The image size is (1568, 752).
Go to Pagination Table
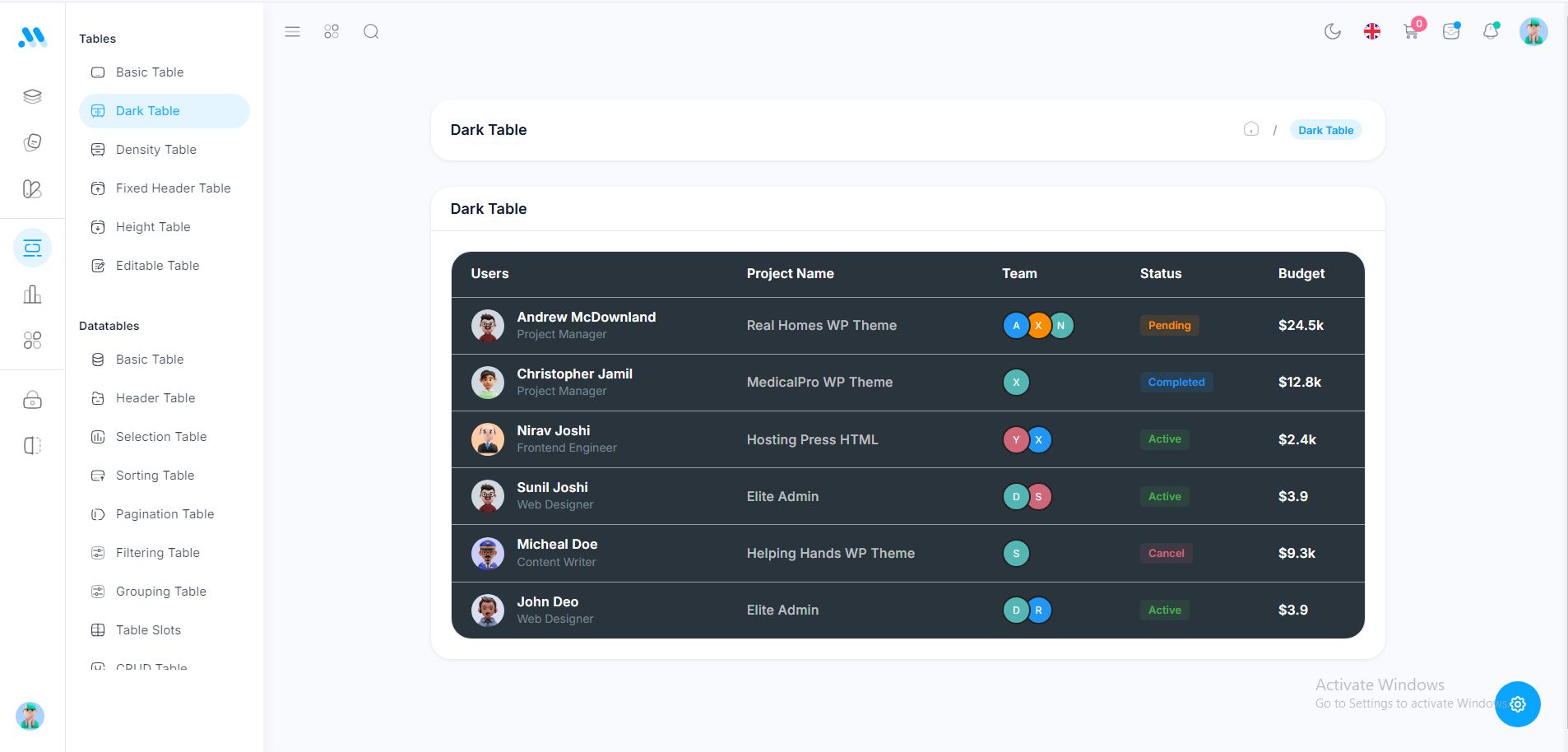[x=165, y=514]
